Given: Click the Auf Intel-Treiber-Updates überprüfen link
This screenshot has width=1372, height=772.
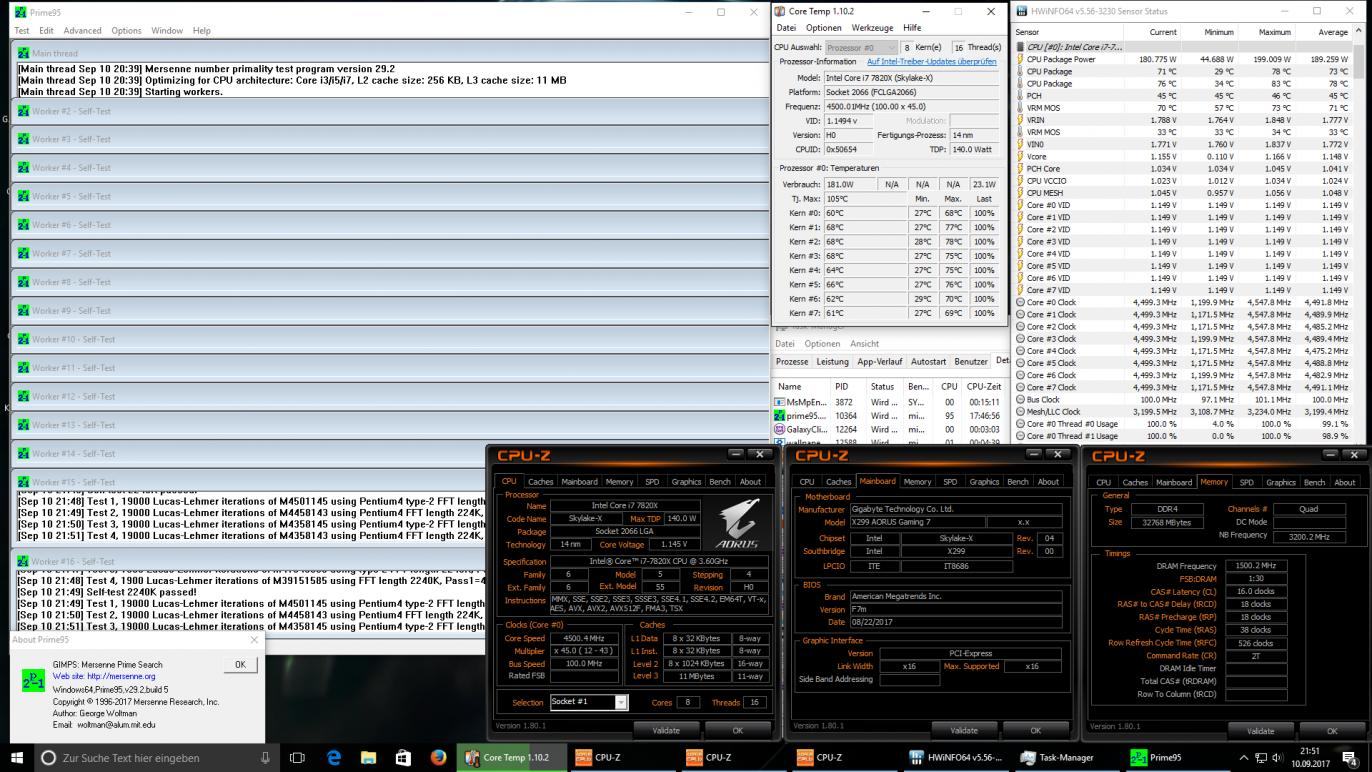Looking at the screenshot, I should pyautogui.click(x=931, y=62).
